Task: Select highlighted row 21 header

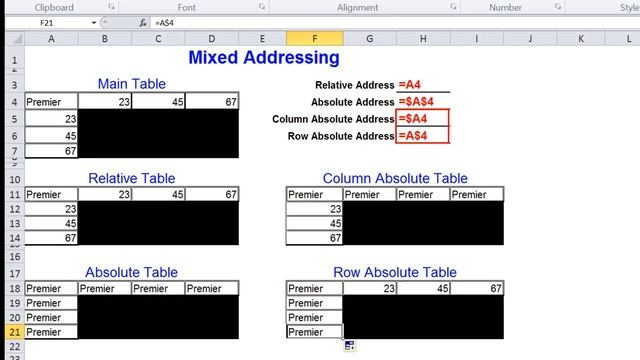Action: tap(15, 332)
